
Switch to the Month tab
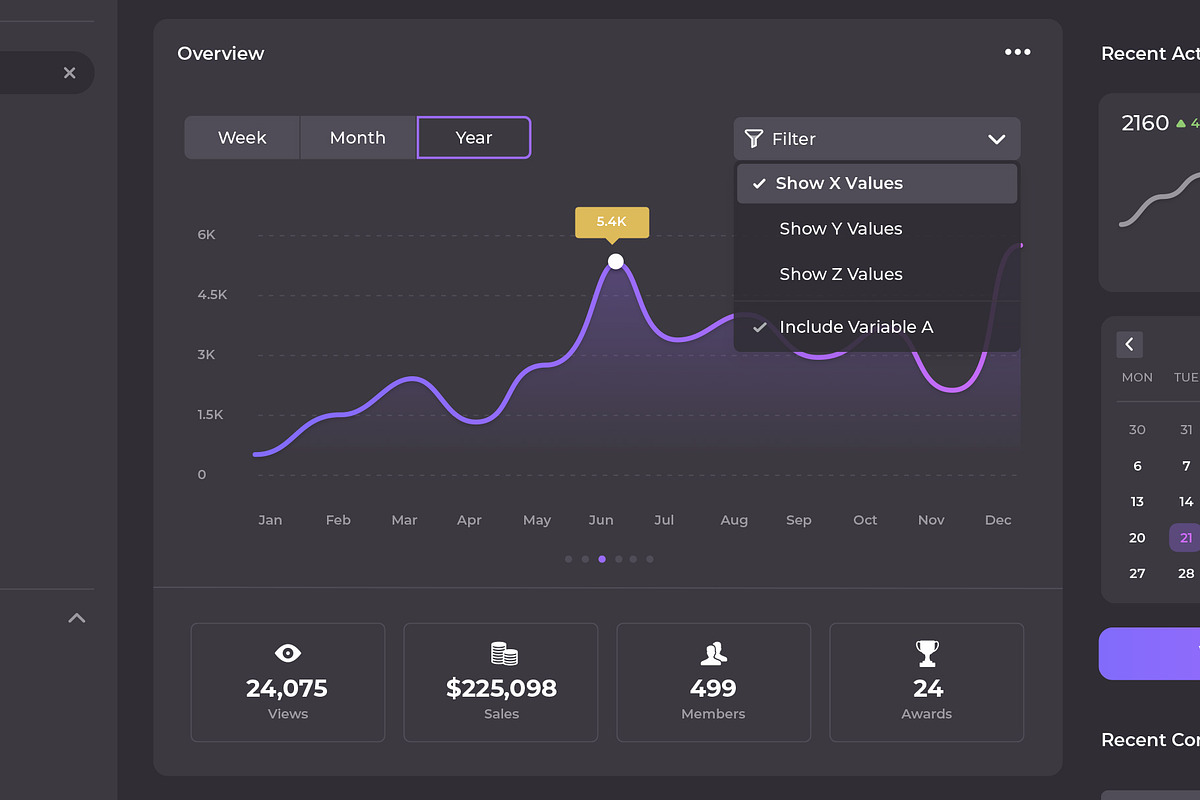[357, 137]
